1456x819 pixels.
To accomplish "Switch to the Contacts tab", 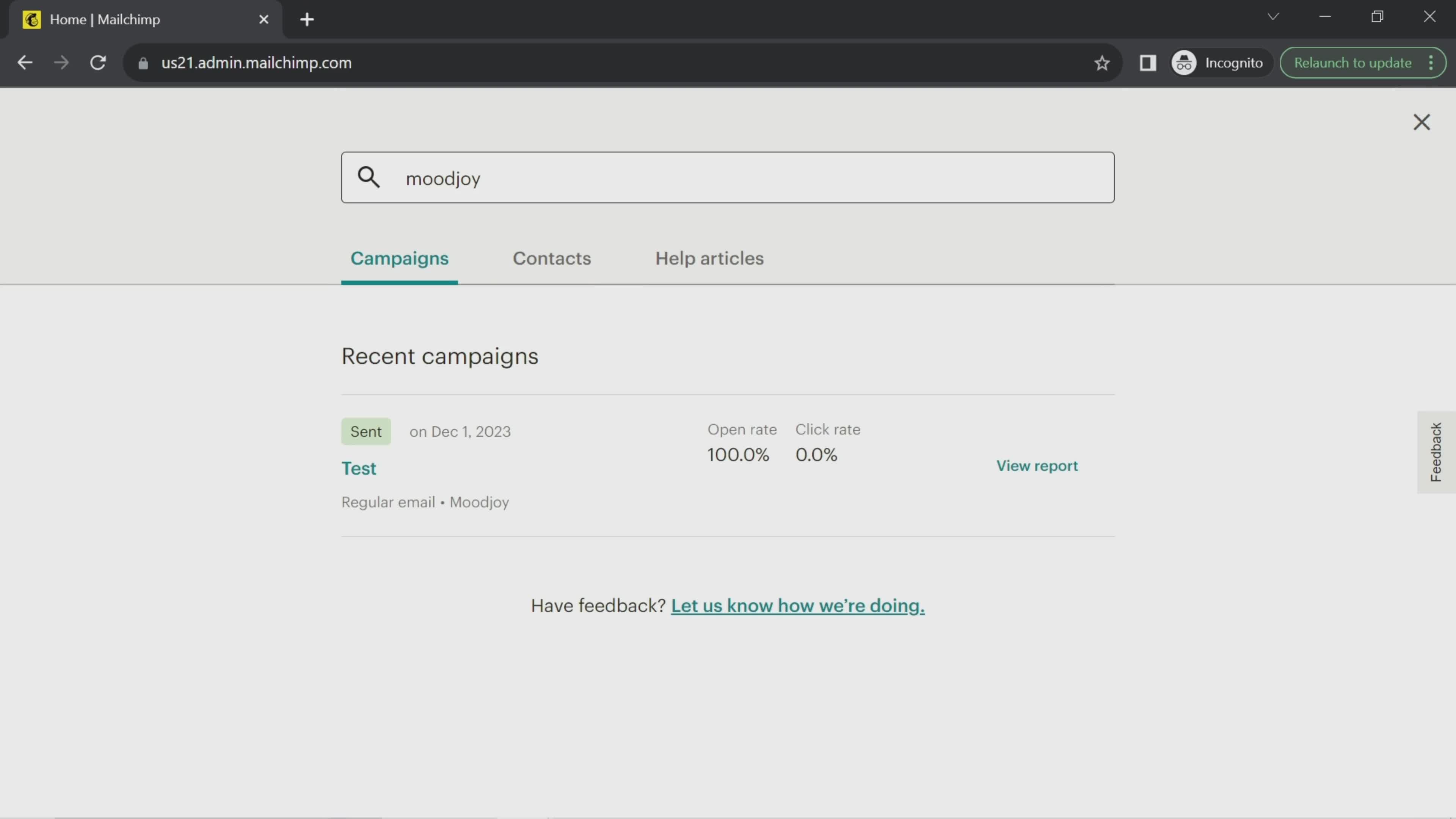I will [551, 258].
